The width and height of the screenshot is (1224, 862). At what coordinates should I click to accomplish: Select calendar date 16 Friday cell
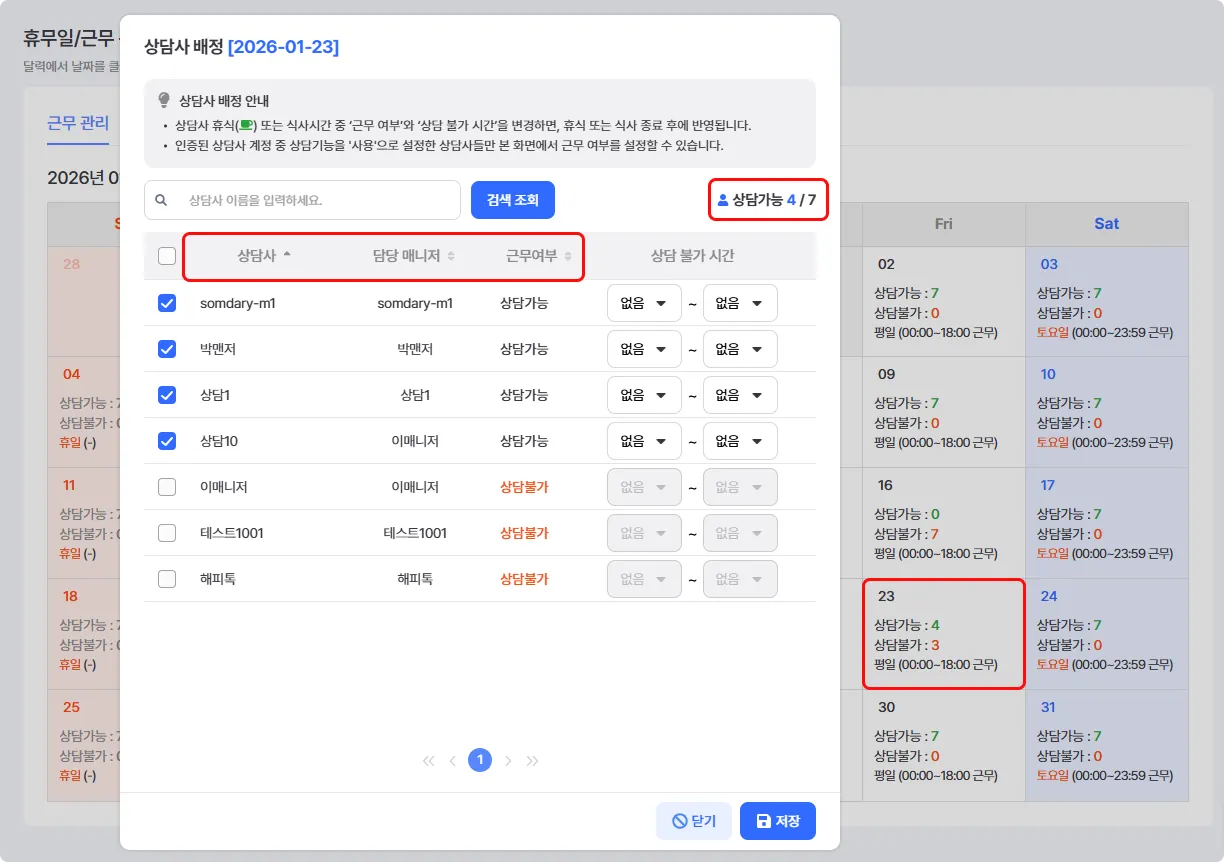click(x=944, y=523)
